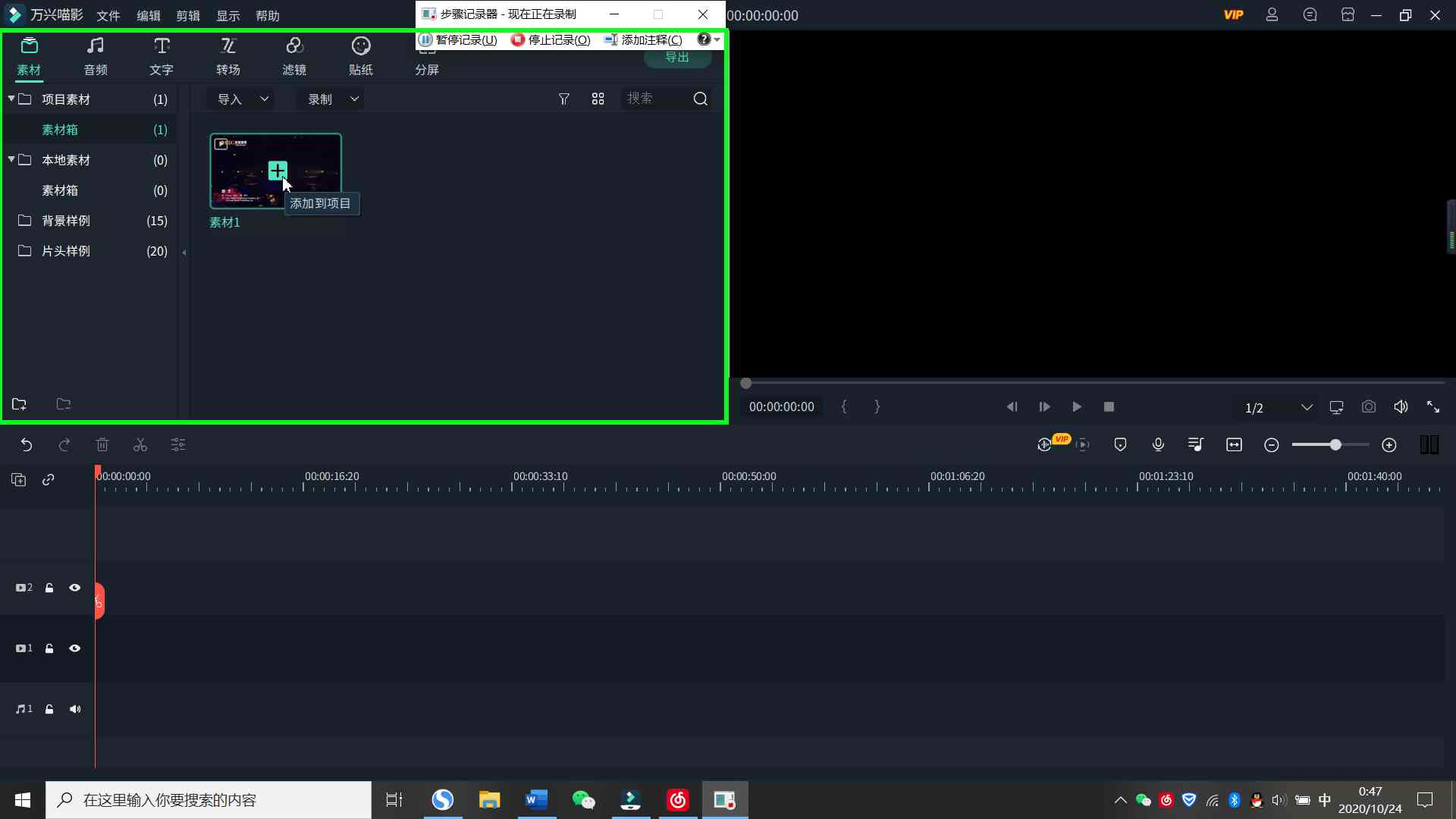The width and height of the screenshot is (1456, 819).
Task: Take a snapshot with camera icon
Action: 1368,407
